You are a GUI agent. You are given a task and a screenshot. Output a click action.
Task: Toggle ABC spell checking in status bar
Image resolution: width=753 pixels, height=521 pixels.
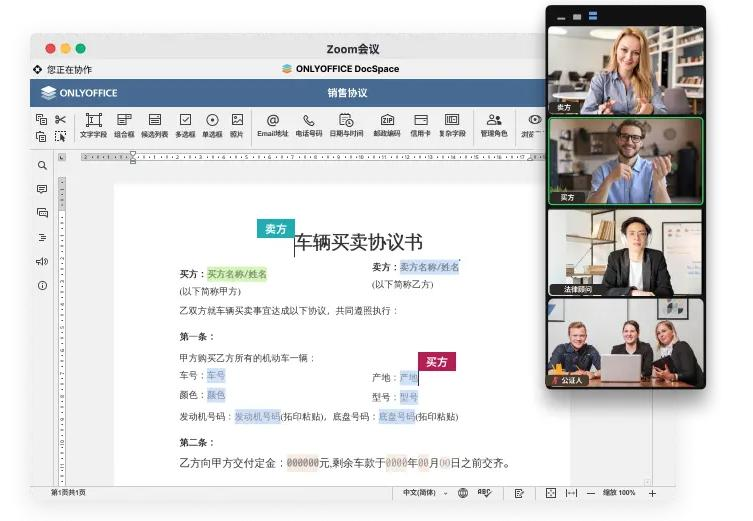tap(485, 493)
